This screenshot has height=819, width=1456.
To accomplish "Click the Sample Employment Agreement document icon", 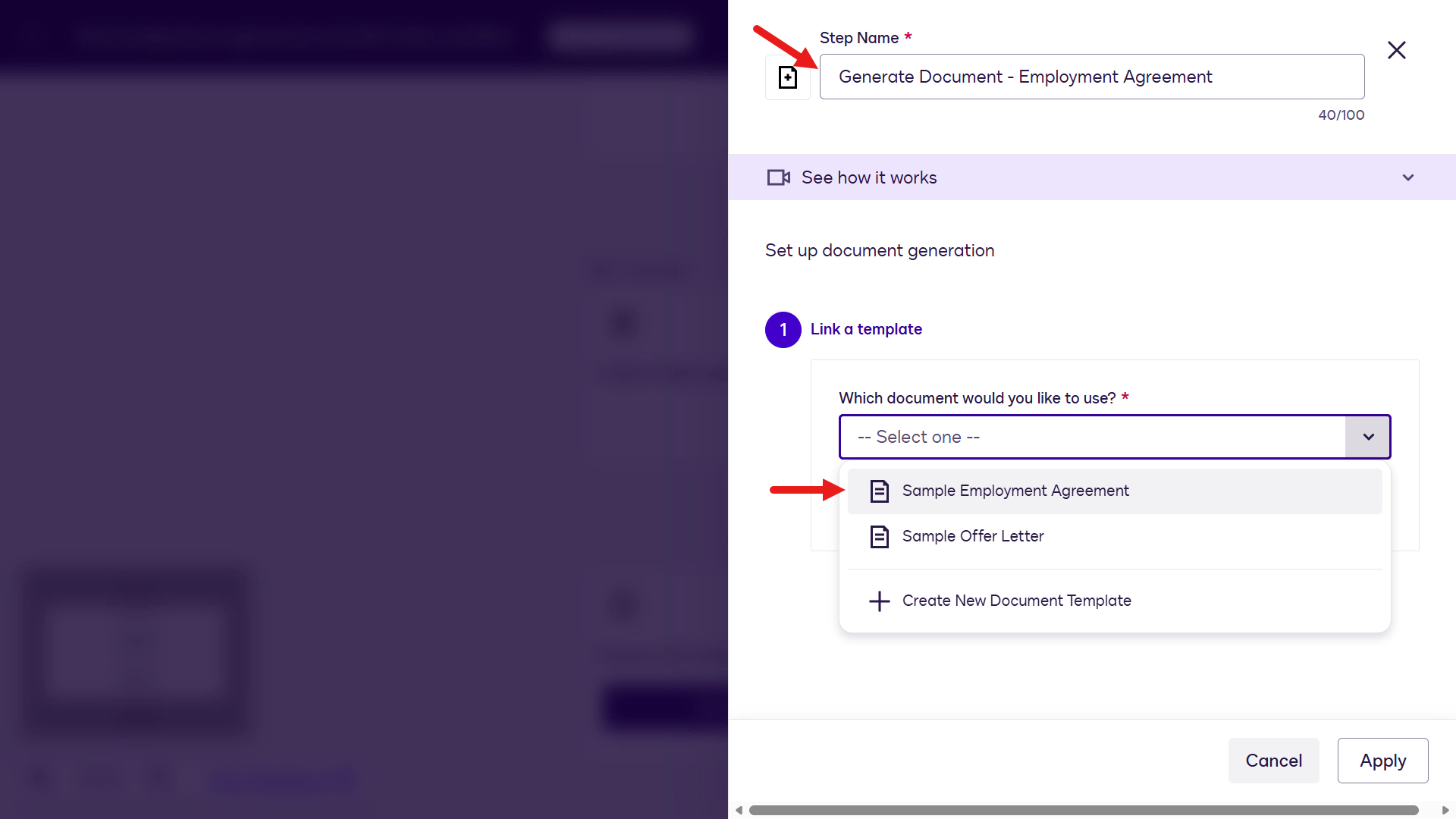I will [x=880, y=491].
